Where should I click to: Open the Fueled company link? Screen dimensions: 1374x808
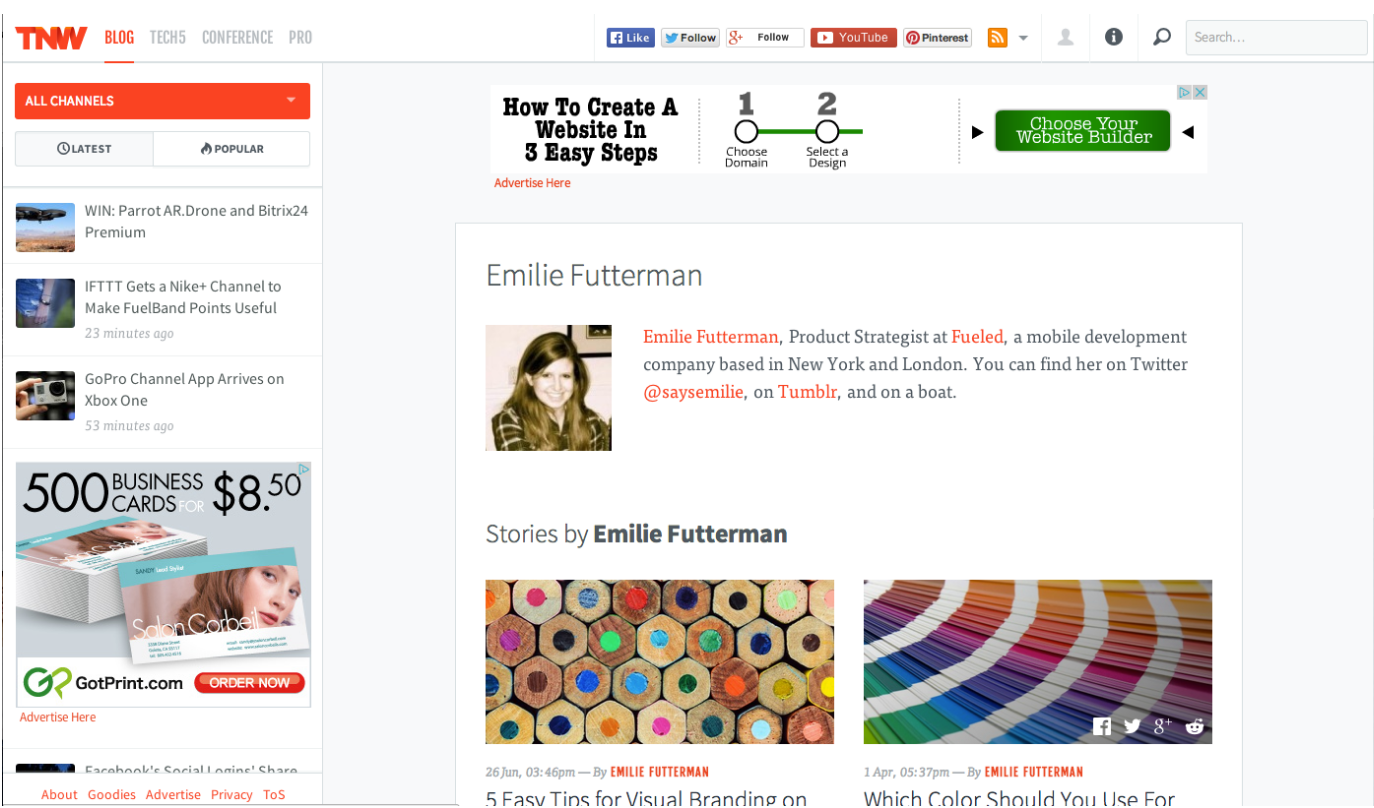pos(977,337)
